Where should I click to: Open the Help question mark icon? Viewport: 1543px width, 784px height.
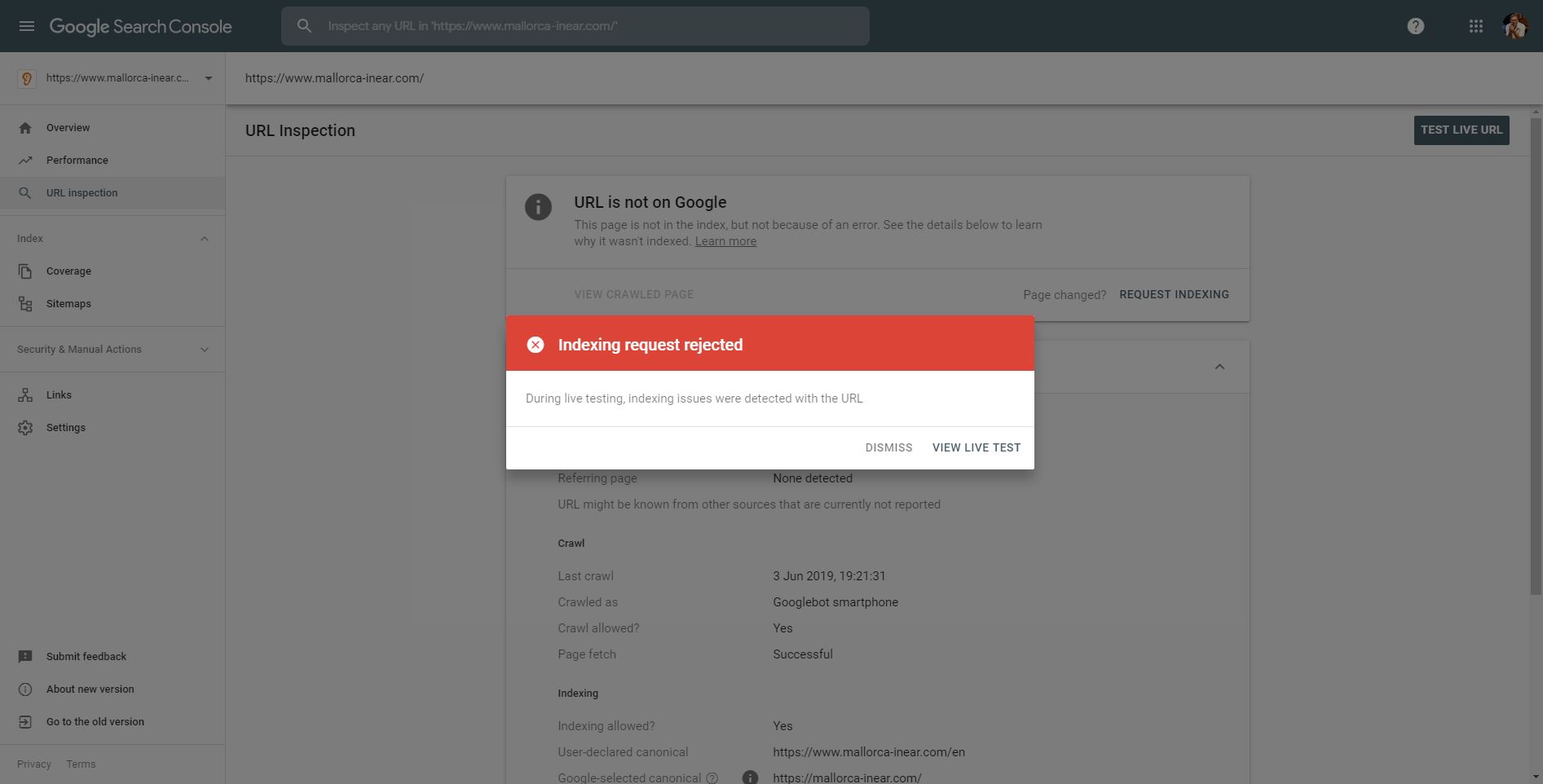[x=1416, y=26]
